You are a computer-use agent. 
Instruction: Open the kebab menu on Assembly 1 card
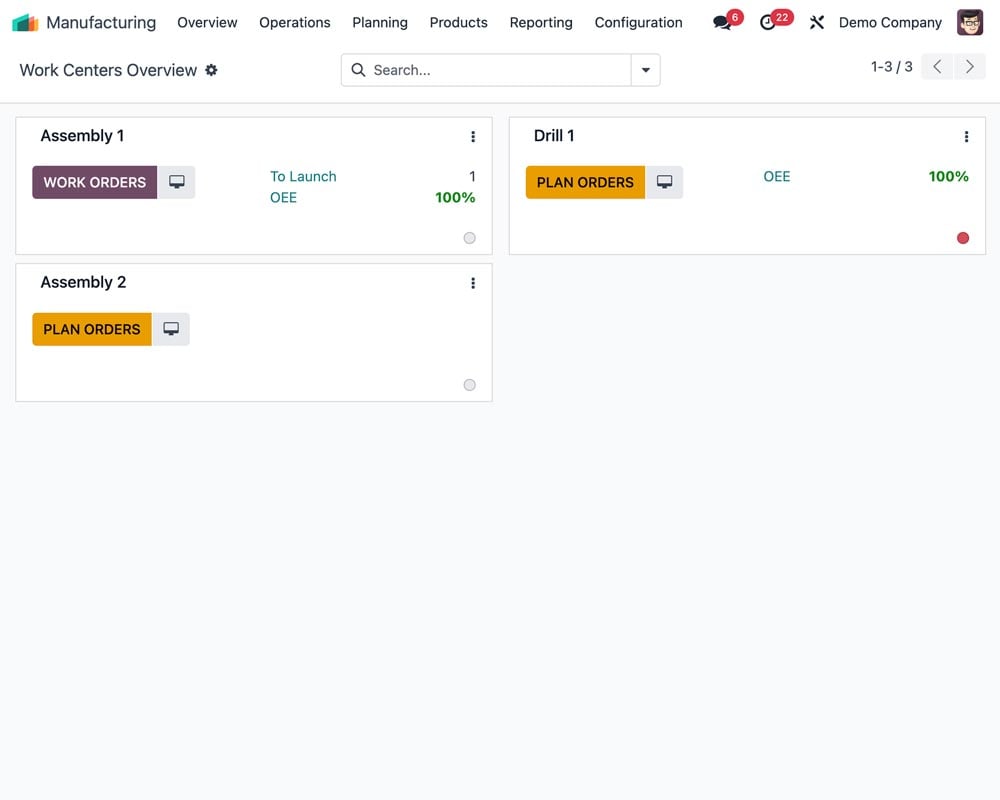(473, 136)
